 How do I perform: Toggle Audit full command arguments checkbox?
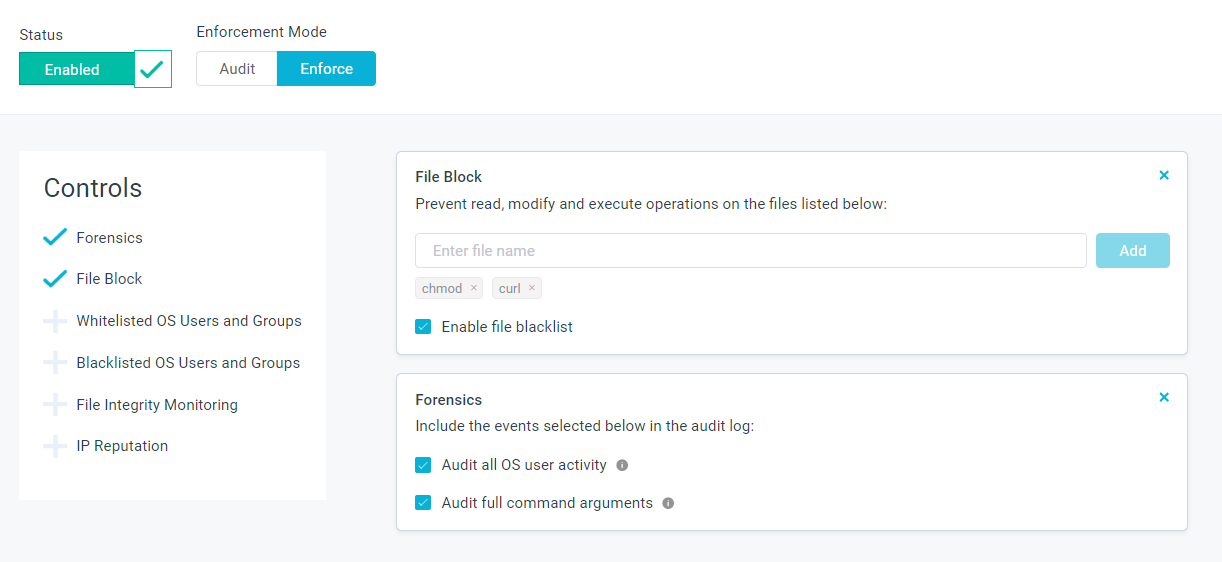423,503
